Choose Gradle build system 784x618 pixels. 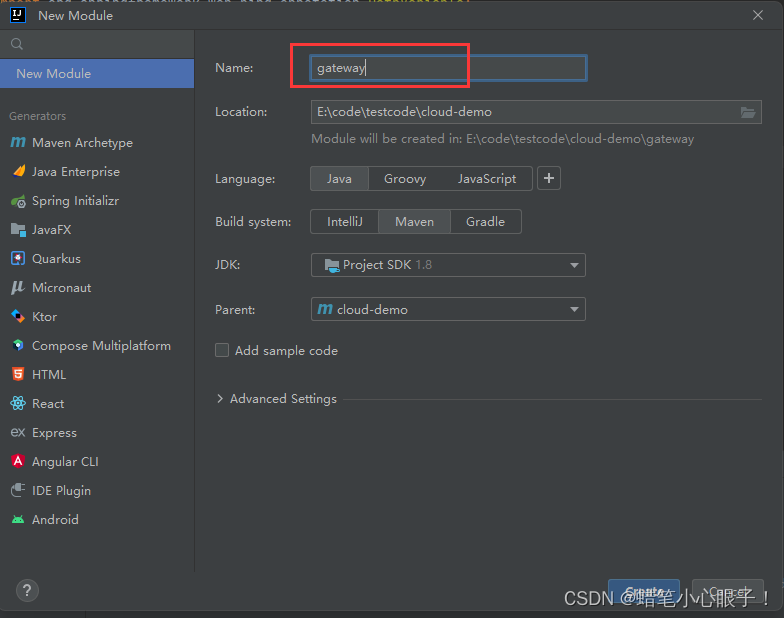click(x=486, y=222)
